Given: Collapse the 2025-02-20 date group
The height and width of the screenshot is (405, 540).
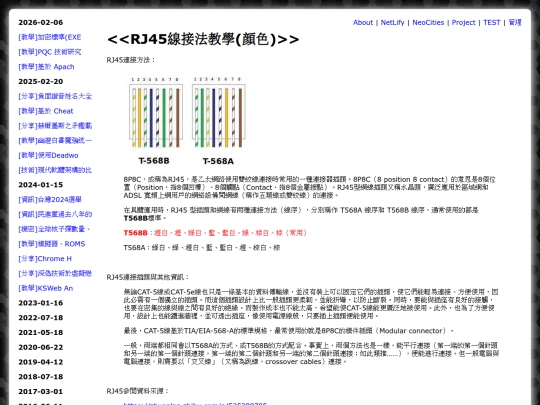Looking at the screenshot, I should 41,82.
